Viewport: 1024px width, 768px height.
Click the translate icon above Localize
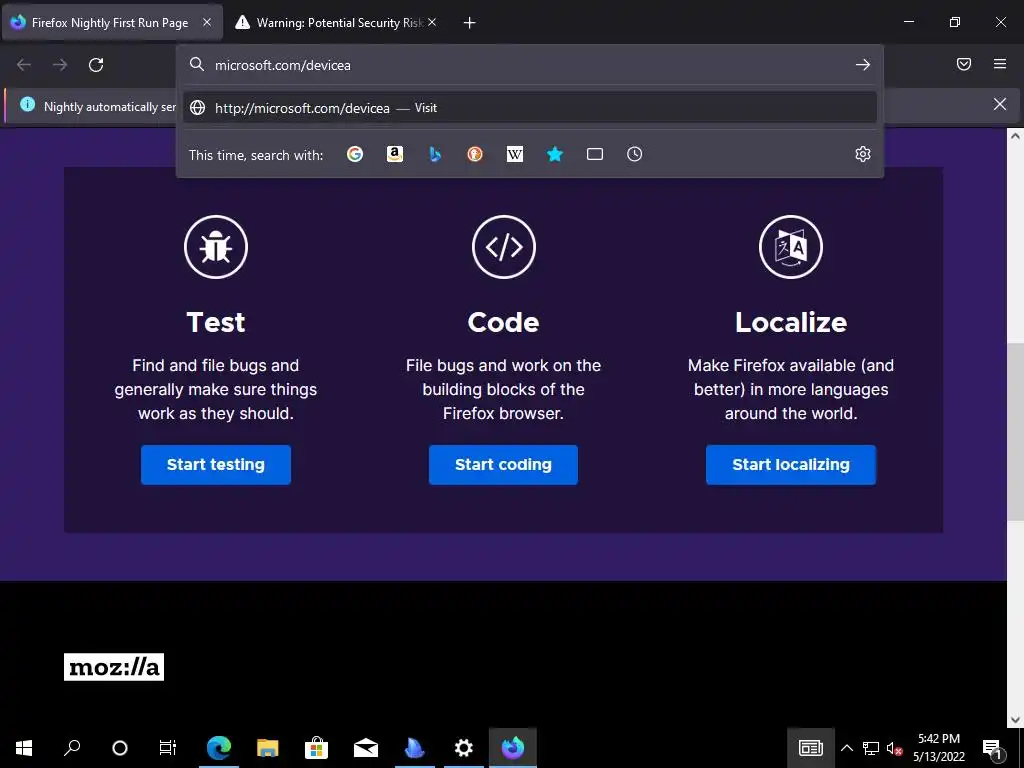pos(791,247)
